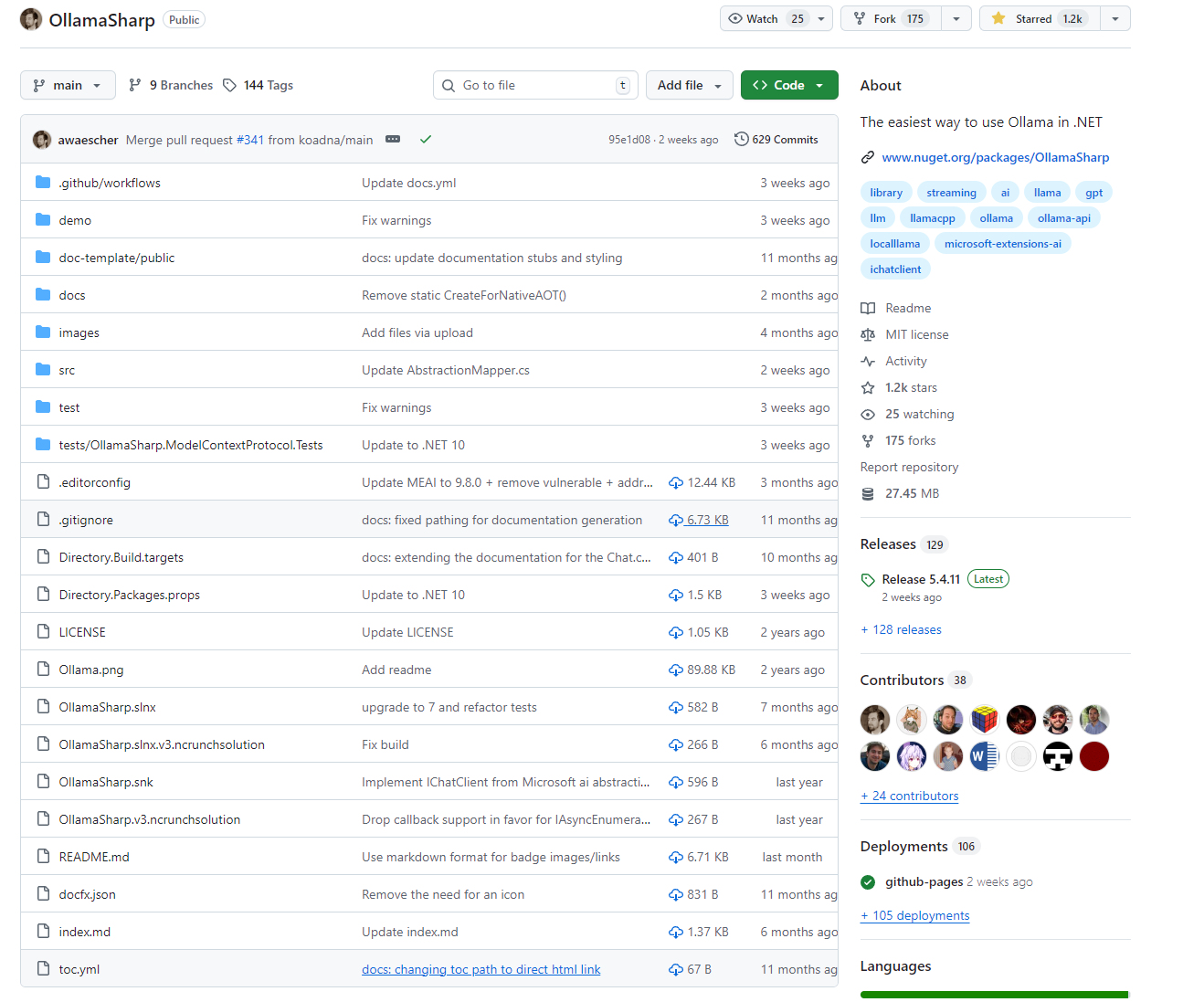Viewport: 1204px width, 1002px height.
Task: Open the Directory.Build.targets file
Action: (x=121, y=557)
